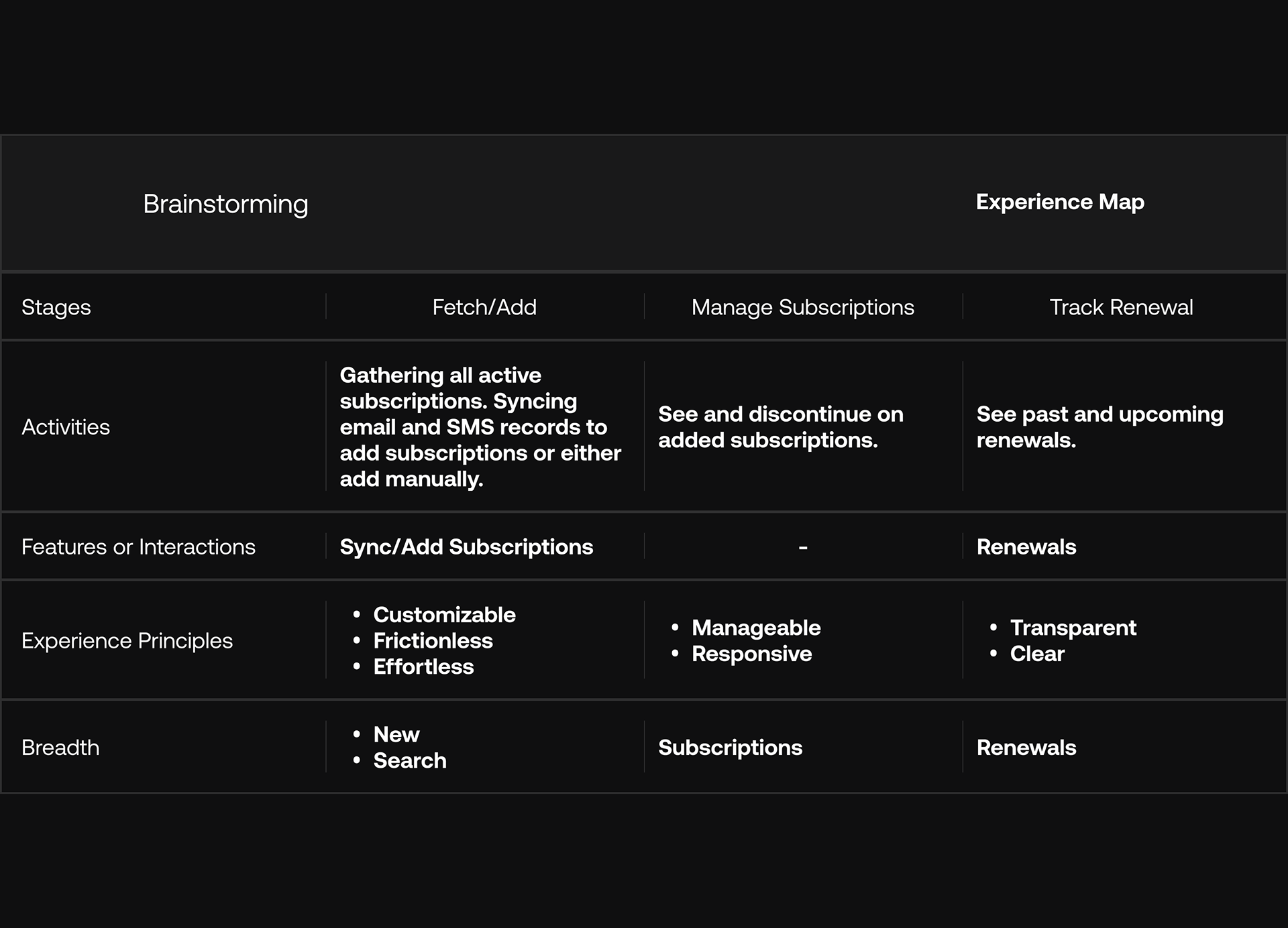The width and height of the screenshot is (1288, 928).
Task: Select the Manage Subscriptions stage header
Action: pos(802,307)
